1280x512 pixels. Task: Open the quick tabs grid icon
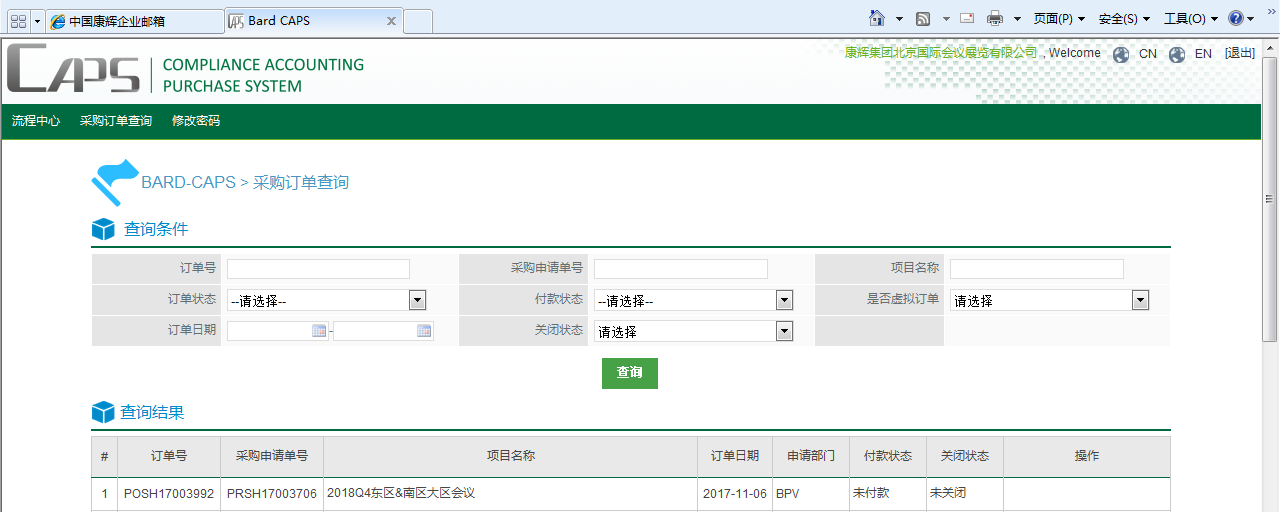[18, 21]
